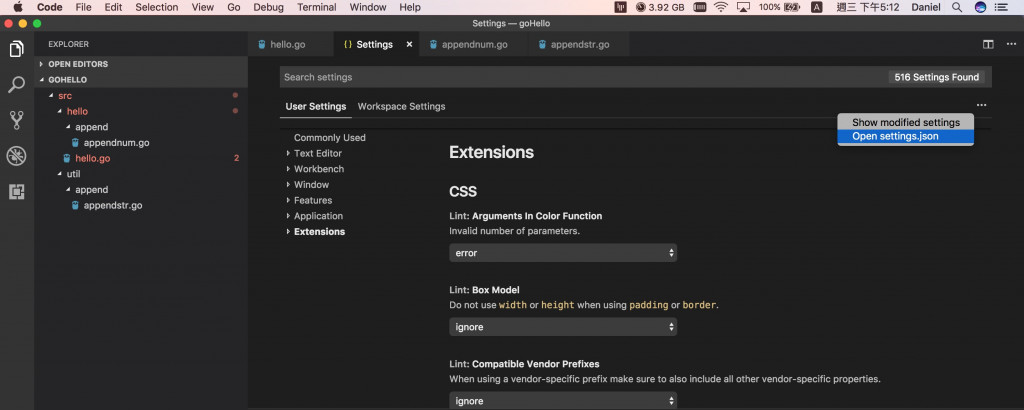The image size is (1024, 410).
Task: Expand the Text Editor settings category
Action: [x=317, y=153]
